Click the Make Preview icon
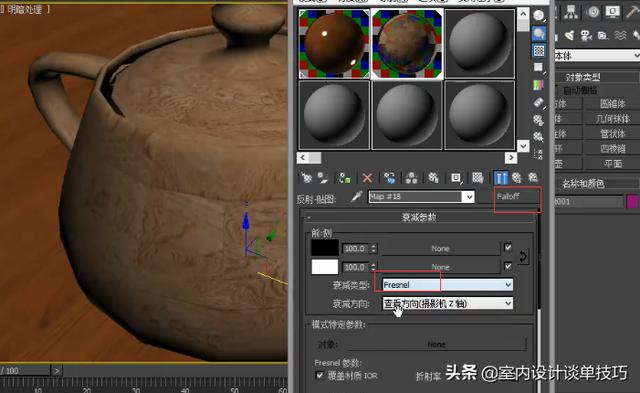This screenshot has height=393, width=640. click(539, 102)
